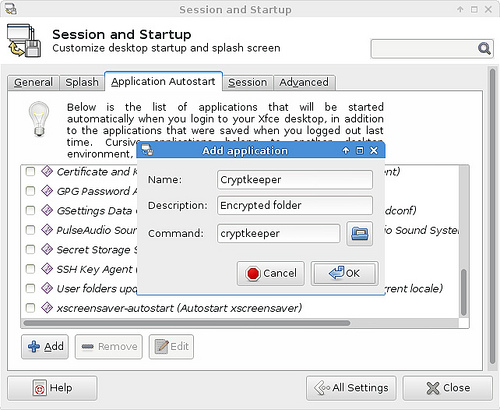Click the lightbulb hint icon
500x410 pixels.
[x=39, y=119]
